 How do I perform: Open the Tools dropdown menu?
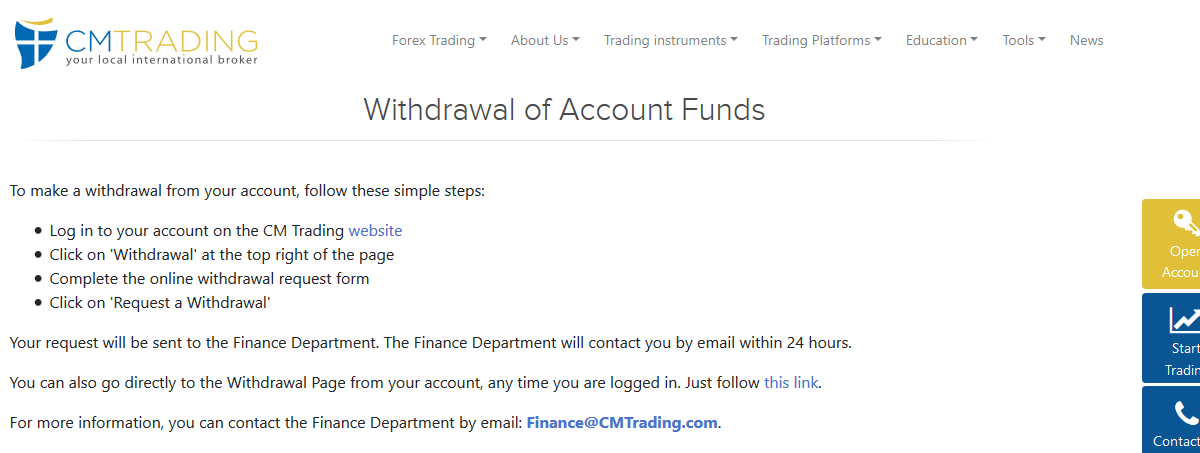(1024, 41)
